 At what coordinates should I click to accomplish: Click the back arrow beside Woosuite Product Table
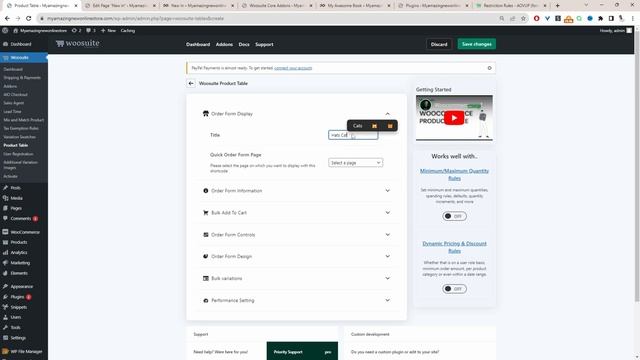pos(191,83)
